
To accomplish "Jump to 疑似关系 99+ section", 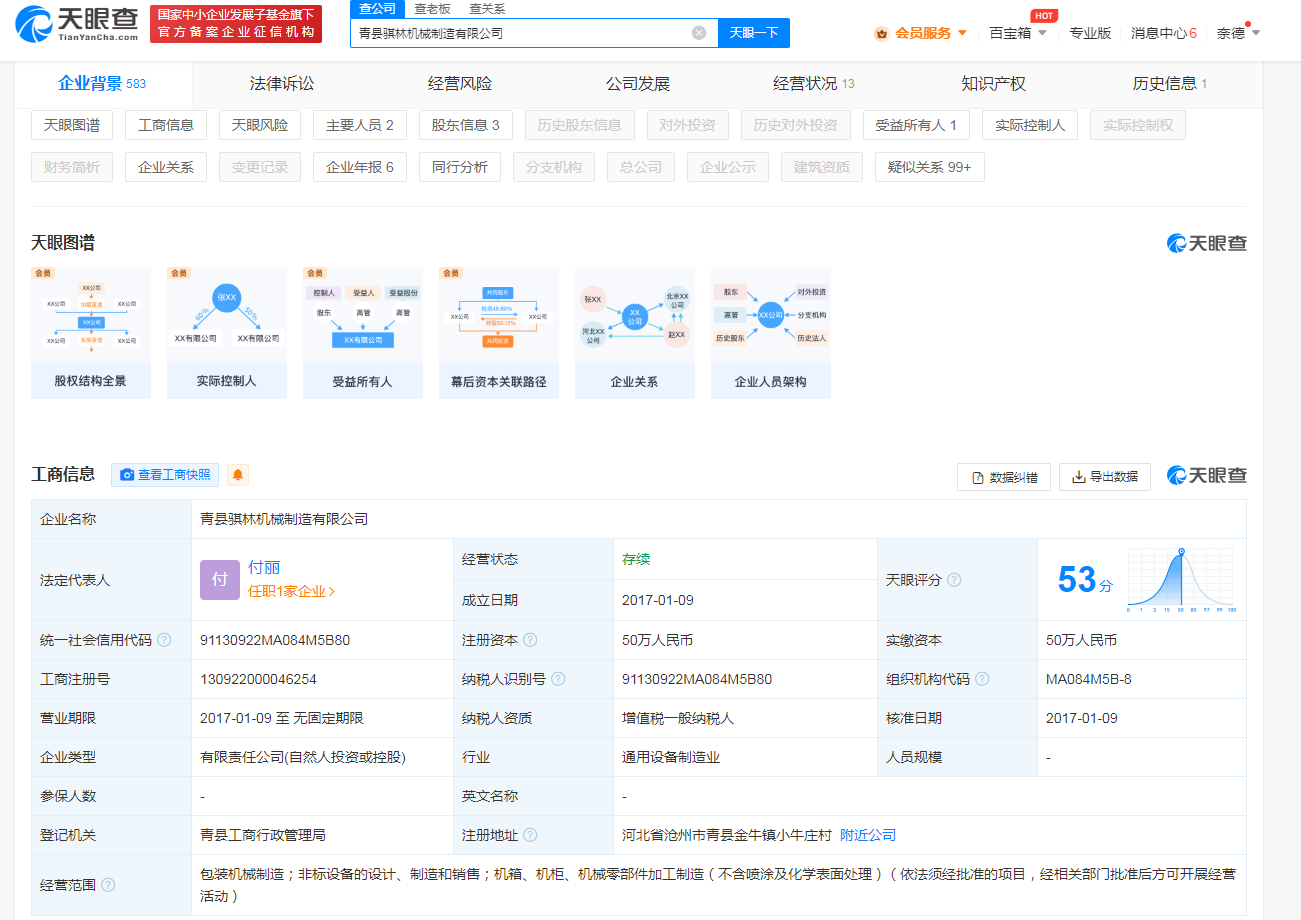I will click(x=930, y=167).
